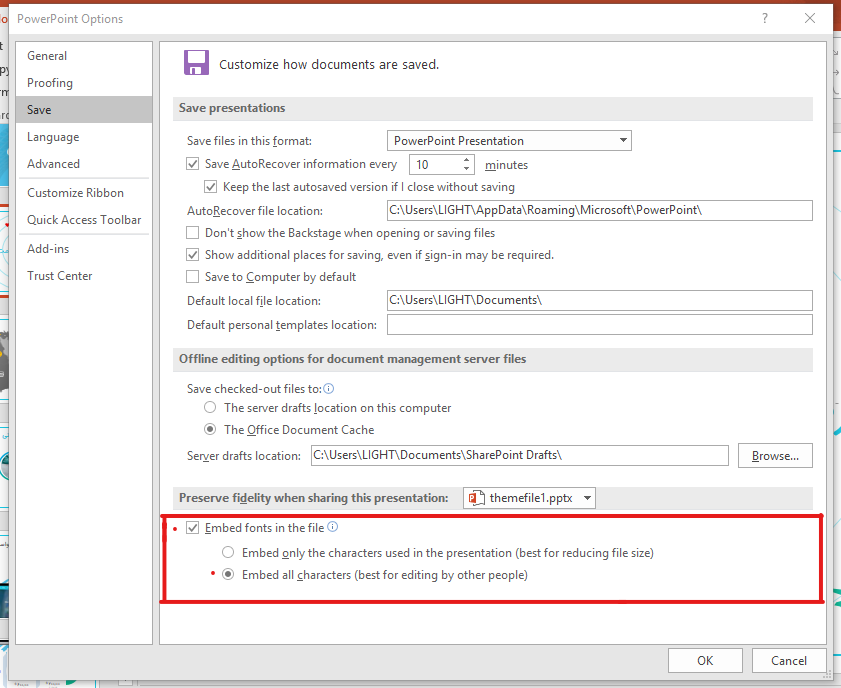The image size is (841, 688).
Task: Confirm with the OK button
Action: click(x=705, y=661)
